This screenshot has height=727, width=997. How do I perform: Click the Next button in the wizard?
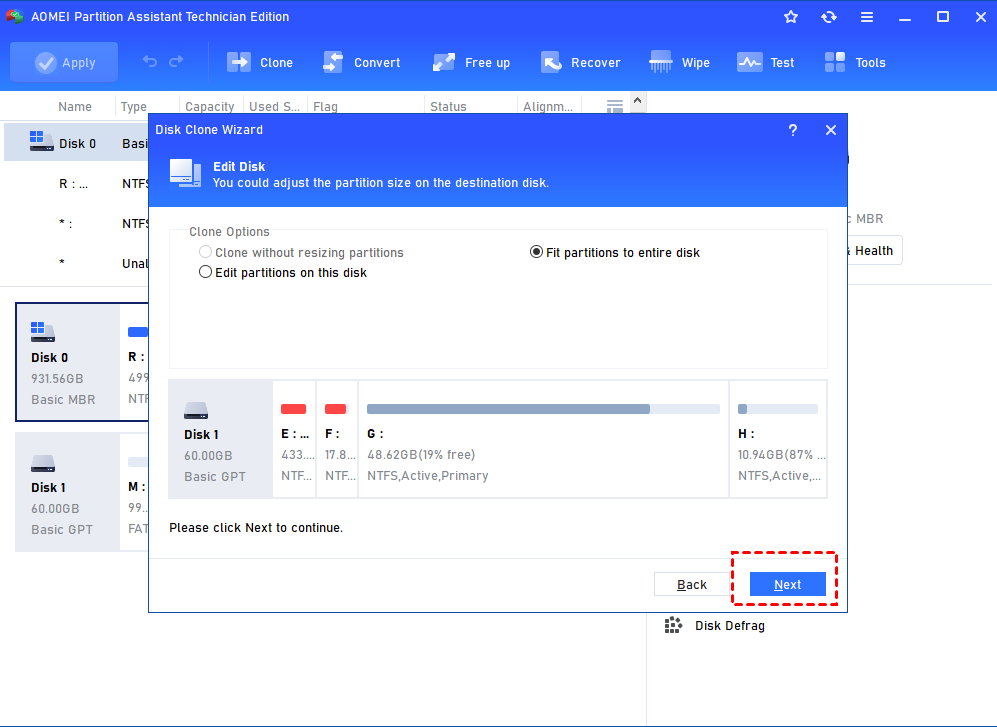tap(787, 584)
